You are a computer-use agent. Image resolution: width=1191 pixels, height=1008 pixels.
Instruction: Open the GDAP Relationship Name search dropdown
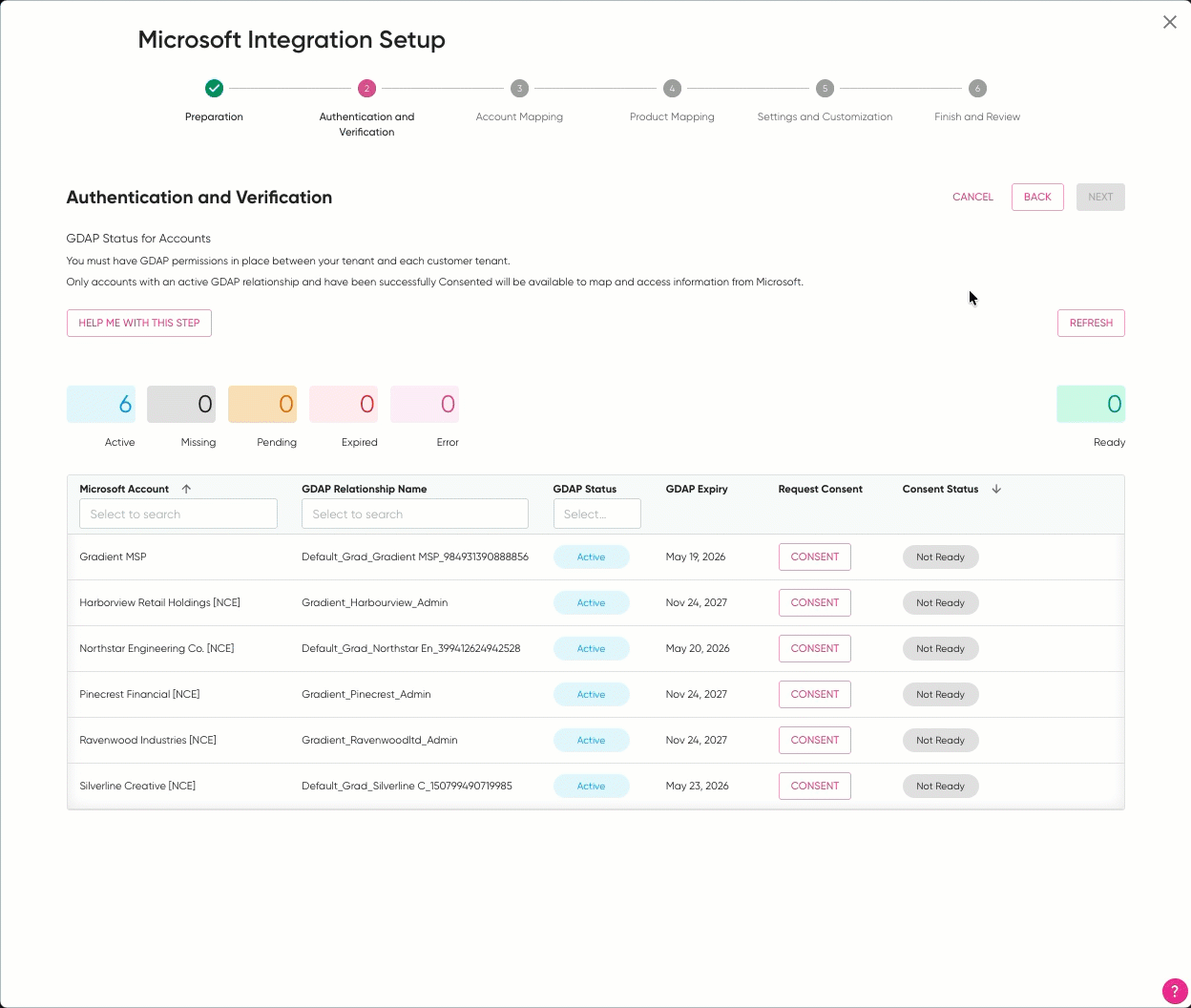pyautogui.click(x=414, y=514)
